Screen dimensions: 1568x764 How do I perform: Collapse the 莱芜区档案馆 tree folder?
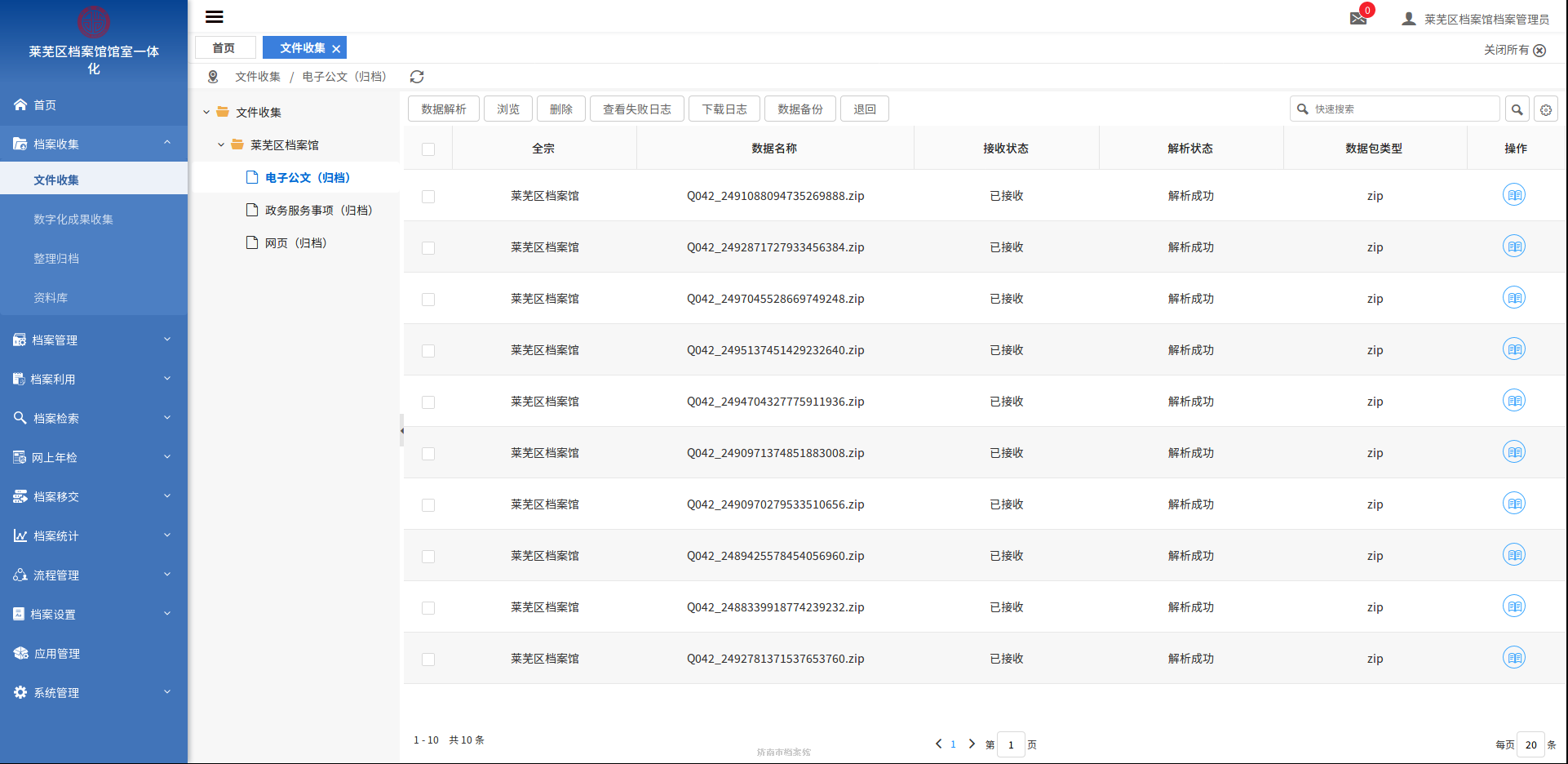click(x=221, y=145)
